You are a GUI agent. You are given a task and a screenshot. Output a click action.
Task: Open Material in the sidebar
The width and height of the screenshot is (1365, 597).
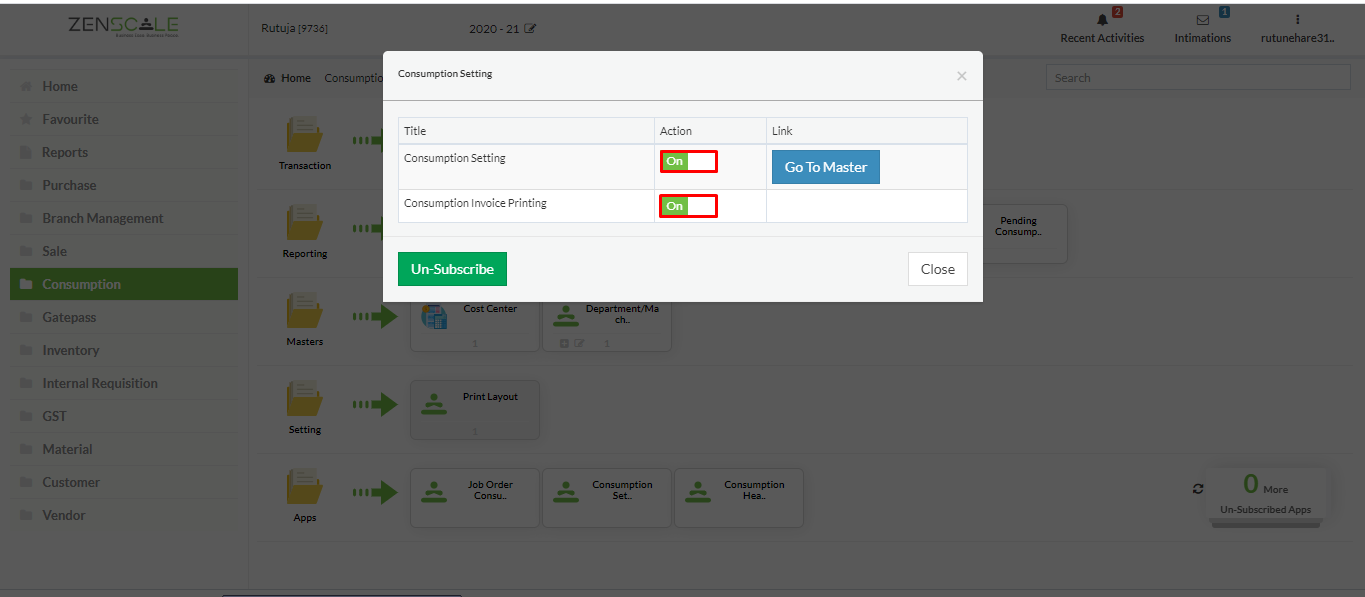point(124,449)
